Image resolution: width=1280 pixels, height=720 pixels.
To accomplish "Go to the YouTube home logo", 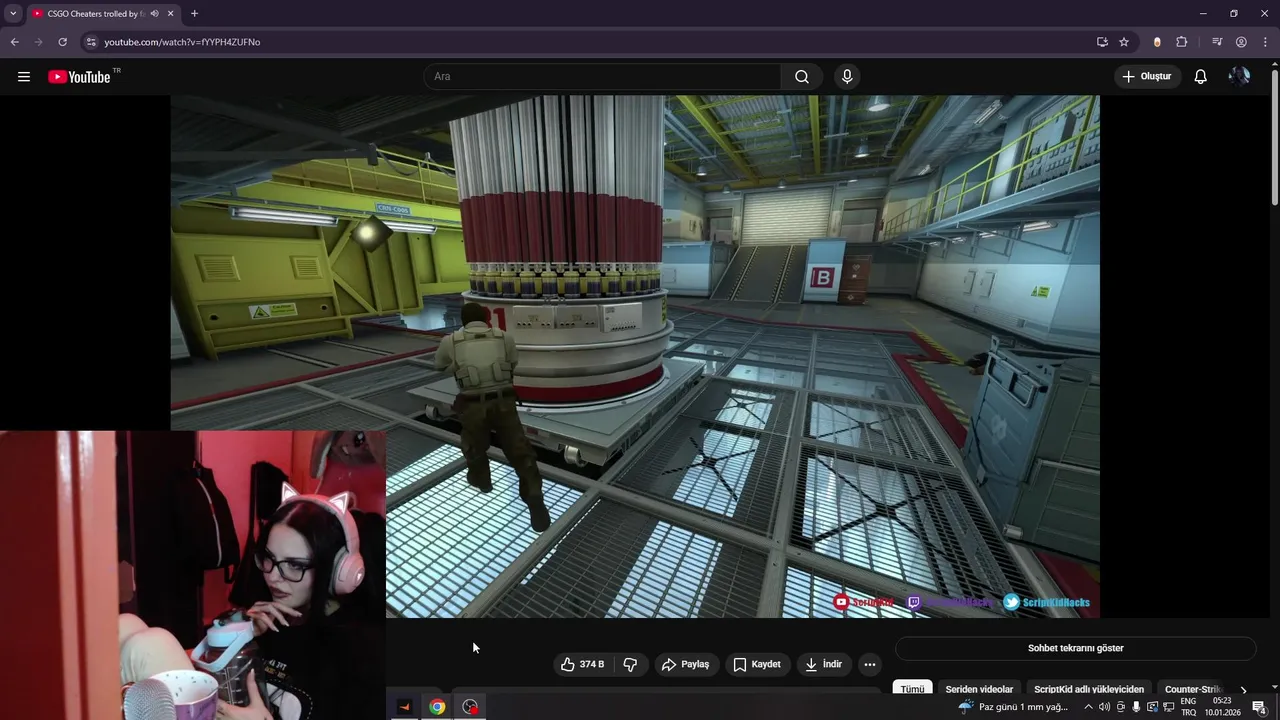I will click(x=79, y=77).
